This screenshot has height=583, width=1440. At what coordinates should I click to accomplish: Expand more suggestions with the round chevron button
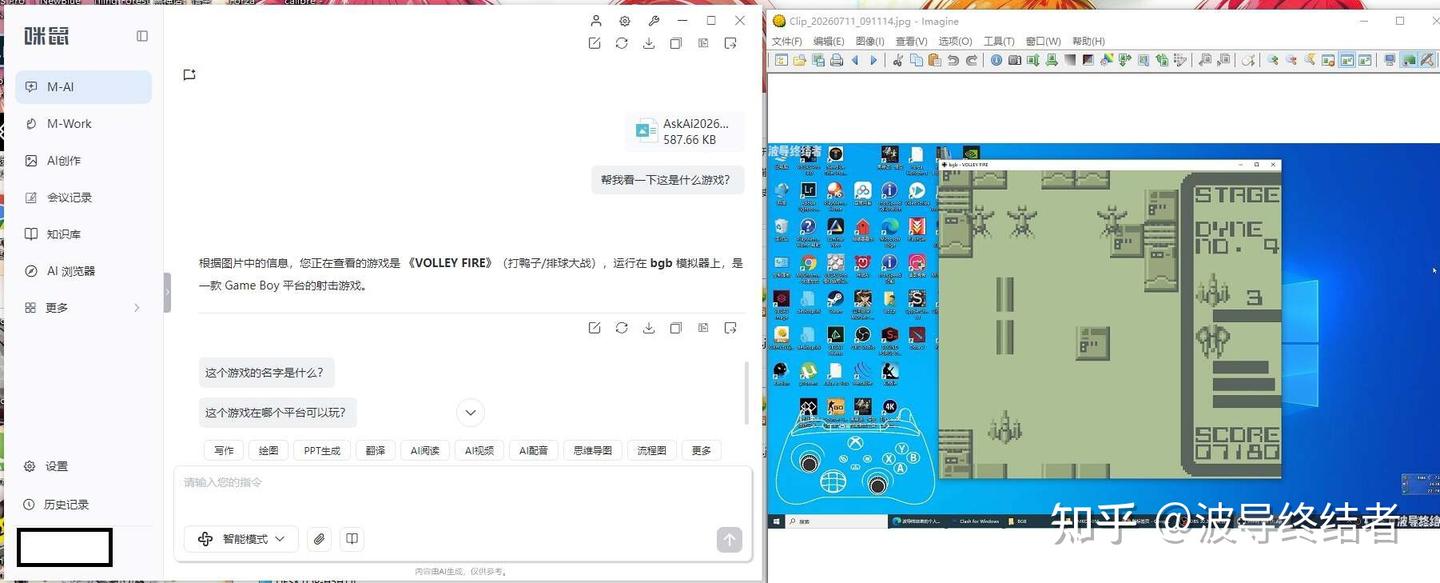pos(470,412)
